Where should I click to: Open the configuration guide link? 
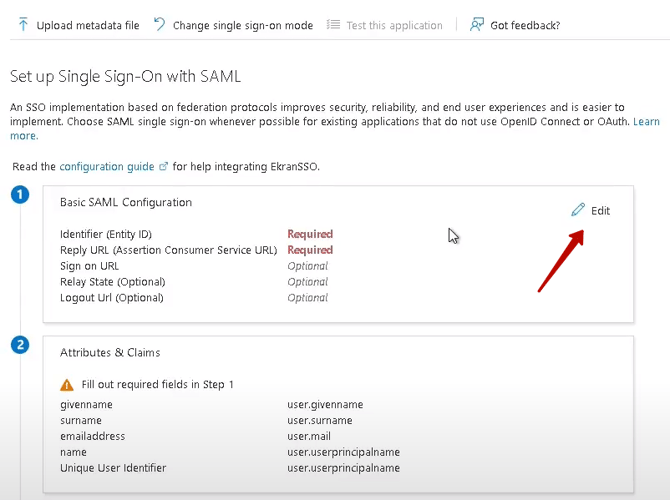106,166
